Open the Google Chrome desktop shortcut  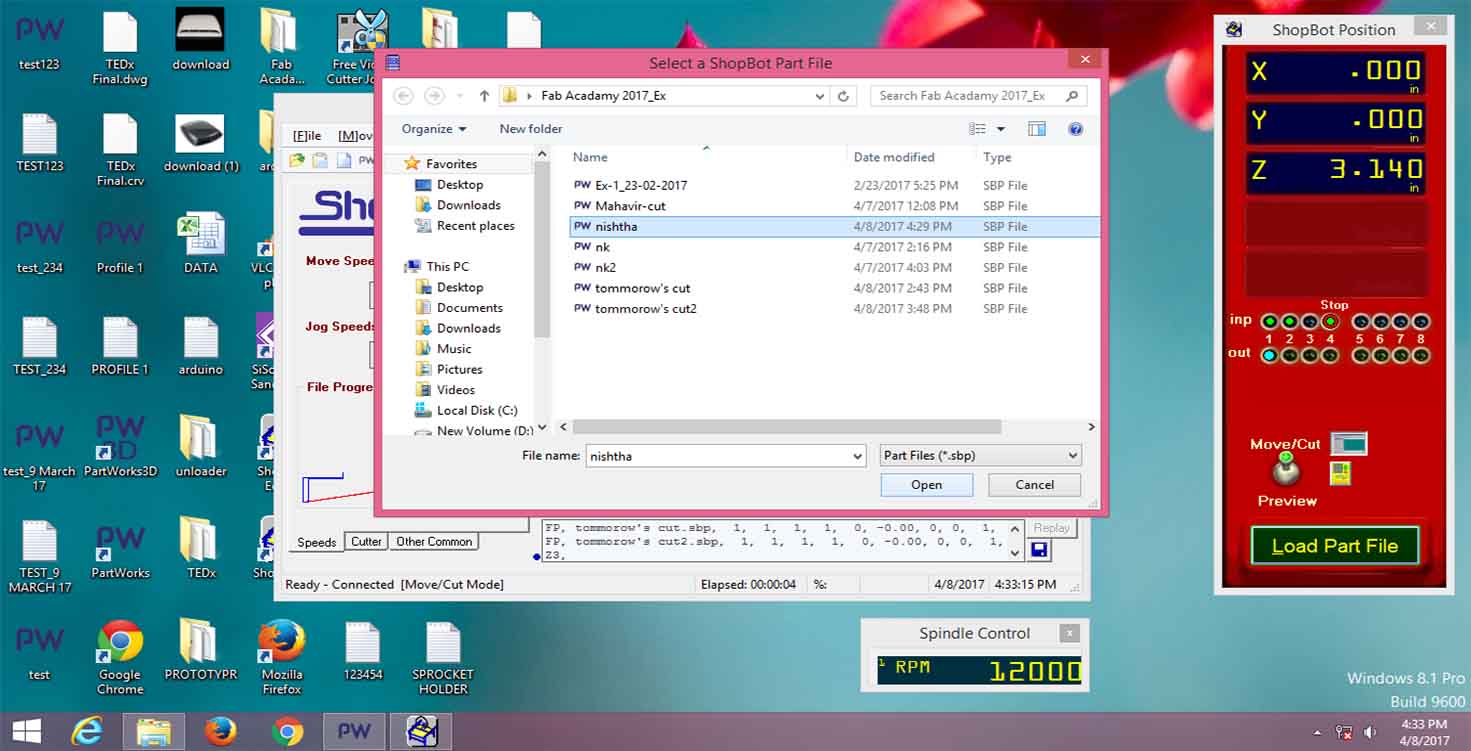pyautogui.click(x=120, y=657)
